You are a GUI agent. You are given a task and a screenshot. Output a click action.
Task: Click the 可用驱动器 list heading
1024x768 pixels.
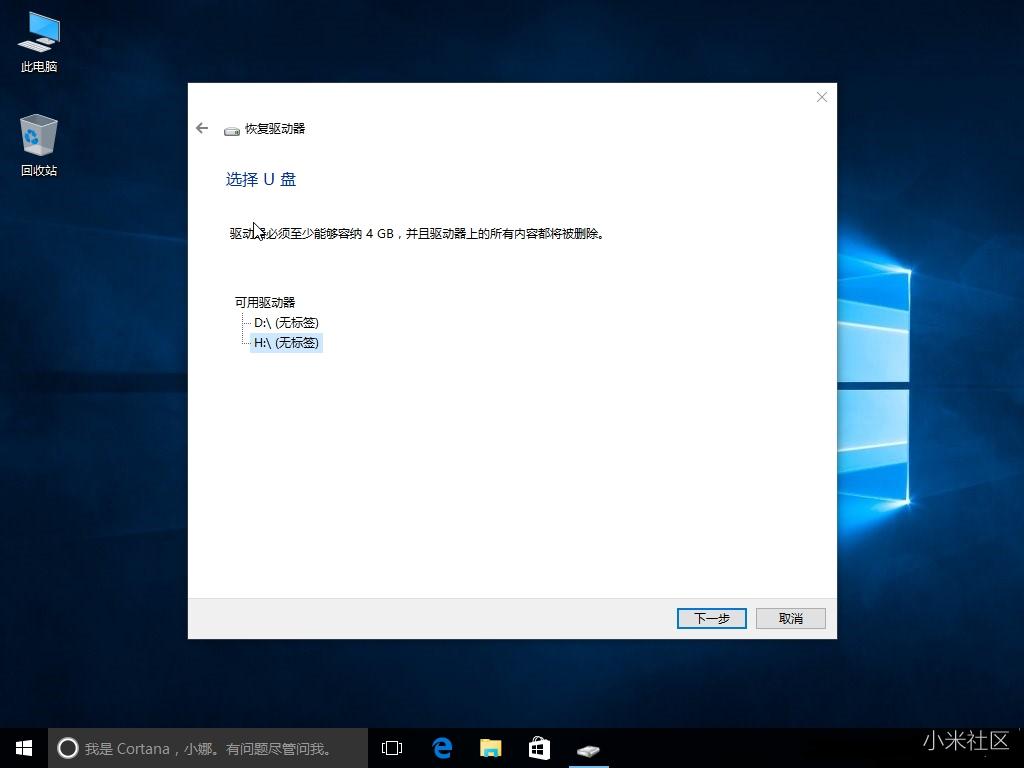(x=264, y=302)
